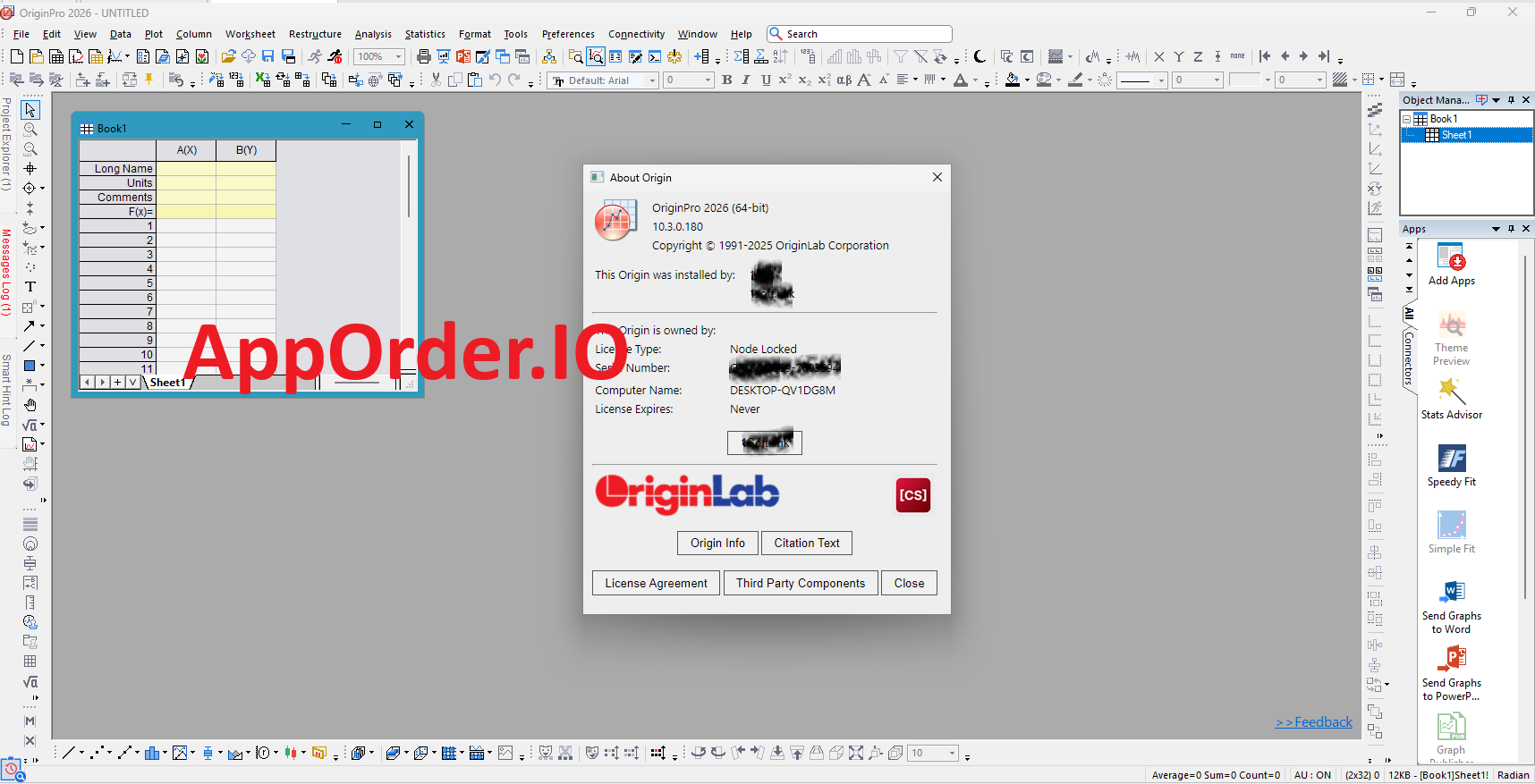
Task: Click the font color A button
Action: 961,80
